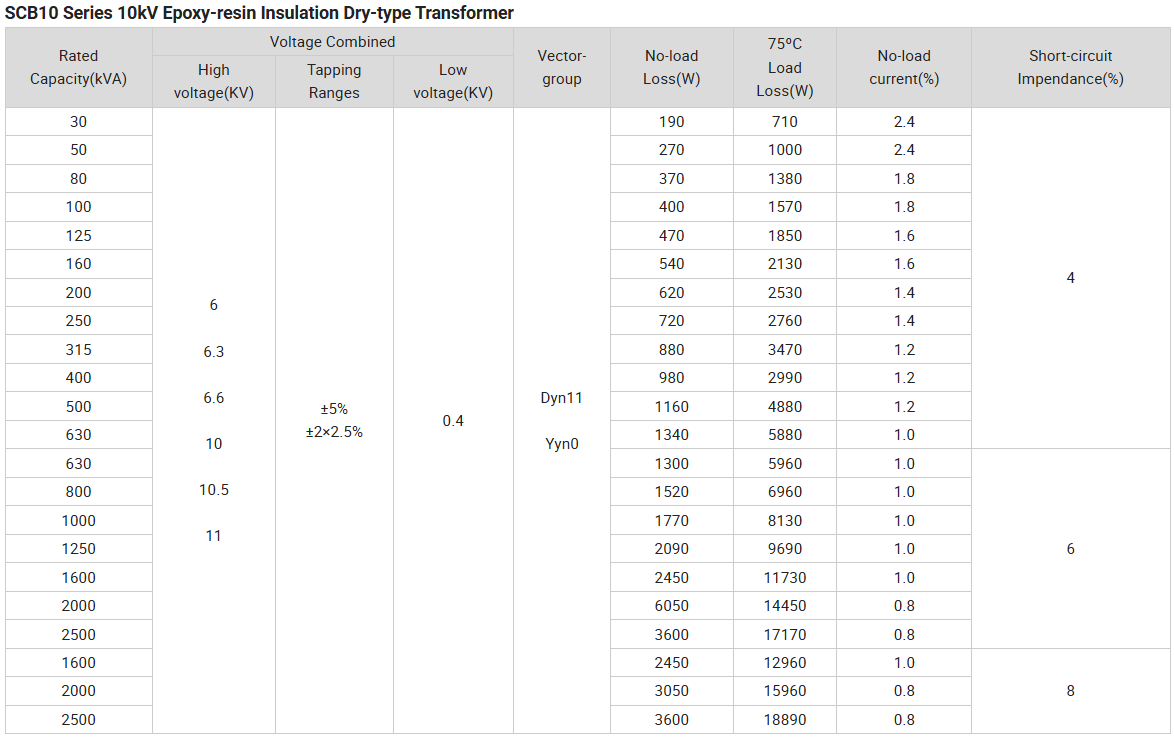Select the 0.4 low voltage value
Viewport: 1174px width, 739px height.
tap(453, 421)
